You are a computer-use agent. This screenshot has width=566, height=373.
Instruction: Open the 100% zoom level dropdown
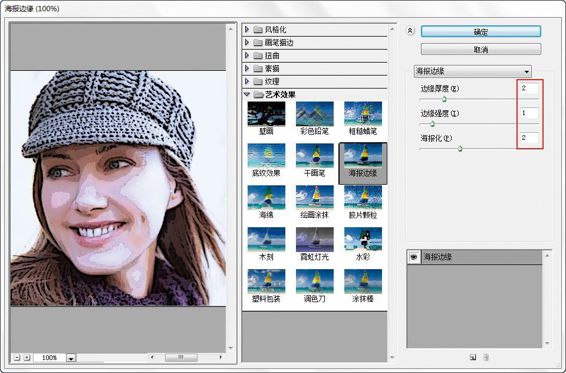tap(71, 358)
